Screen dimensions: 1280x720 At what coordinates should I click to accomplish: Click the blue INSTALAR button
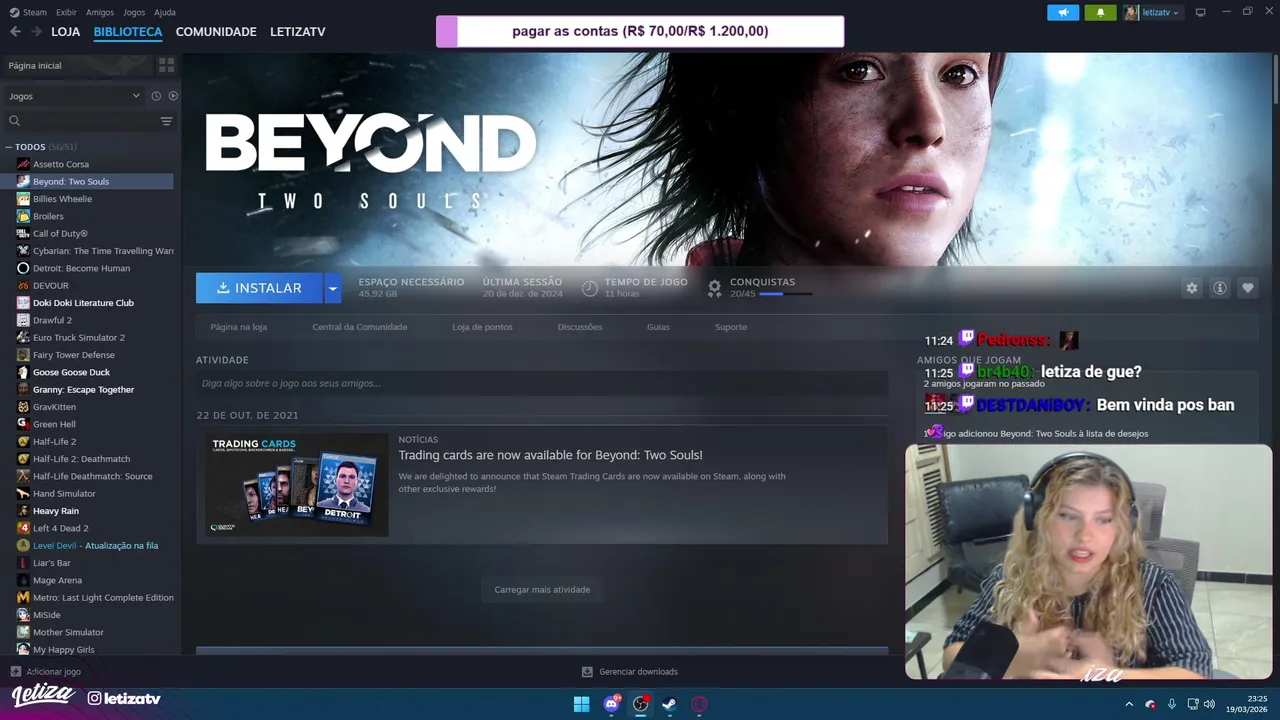259,288
